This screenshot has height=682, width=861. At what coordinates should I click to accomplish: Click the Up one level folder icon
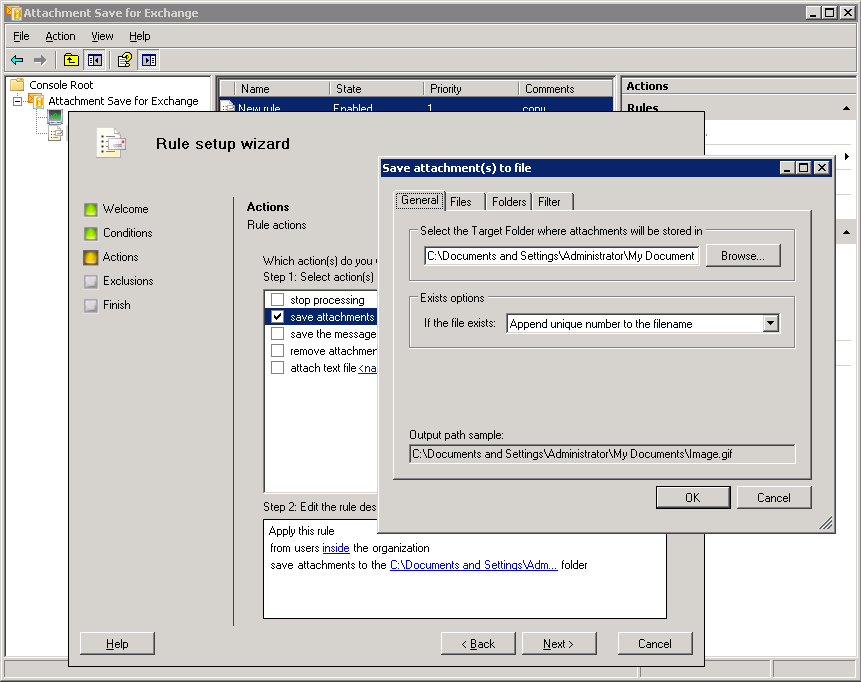(x=72, y=60)
